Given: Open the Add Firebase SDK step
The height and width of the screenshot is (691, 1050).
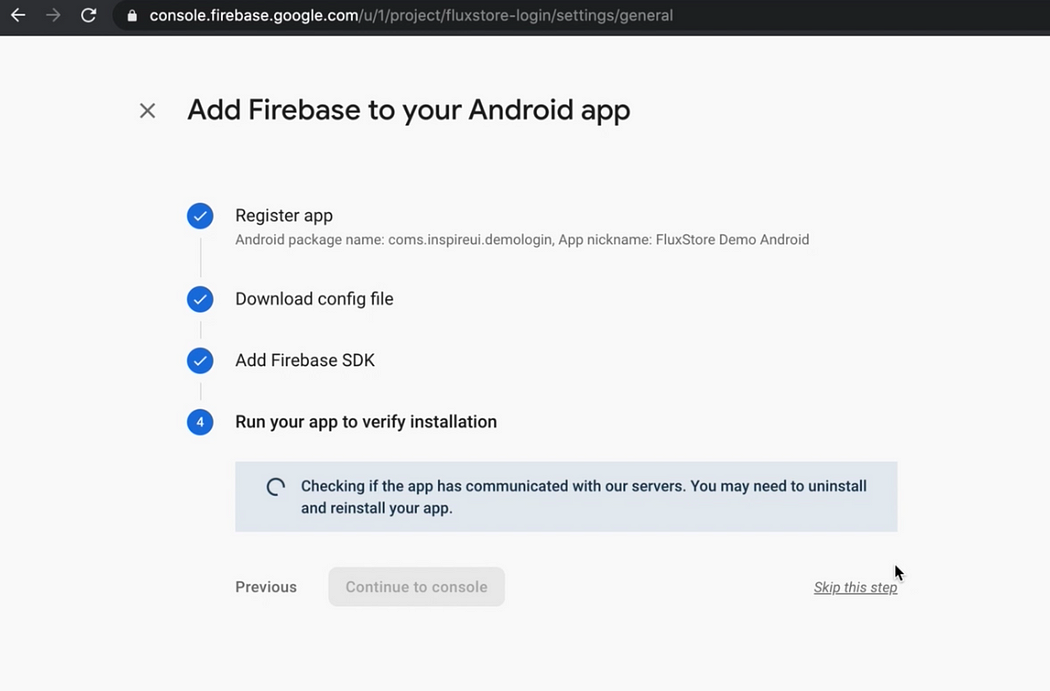Looking at the screenshot, I should pyautogui.click(x=305, y=360).
